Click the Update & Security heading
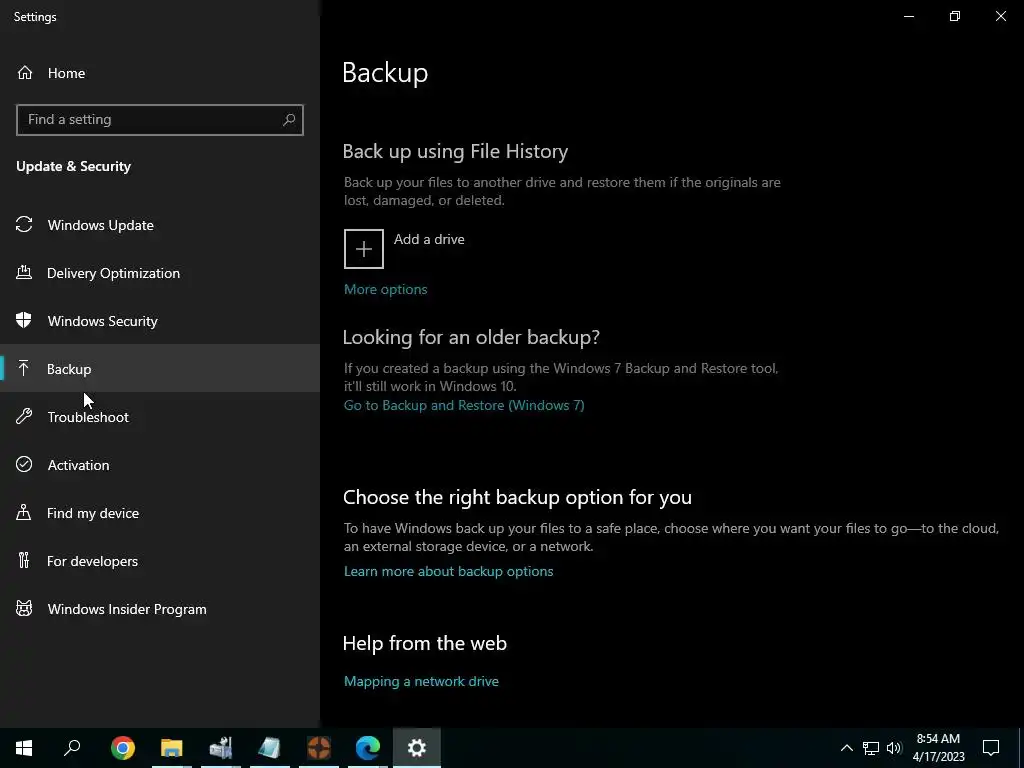Image resolution: width=1024 pixels, height=768 pixels. coord(73,166)
